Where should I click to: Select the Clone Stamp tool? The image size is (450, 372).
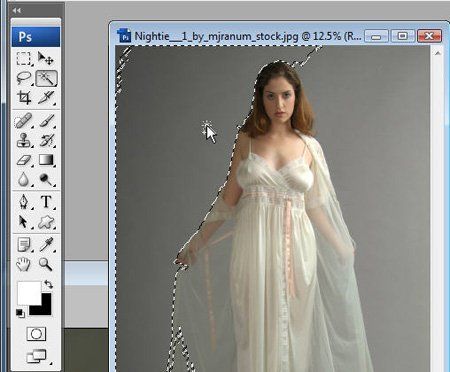click(x=24, y=140)
